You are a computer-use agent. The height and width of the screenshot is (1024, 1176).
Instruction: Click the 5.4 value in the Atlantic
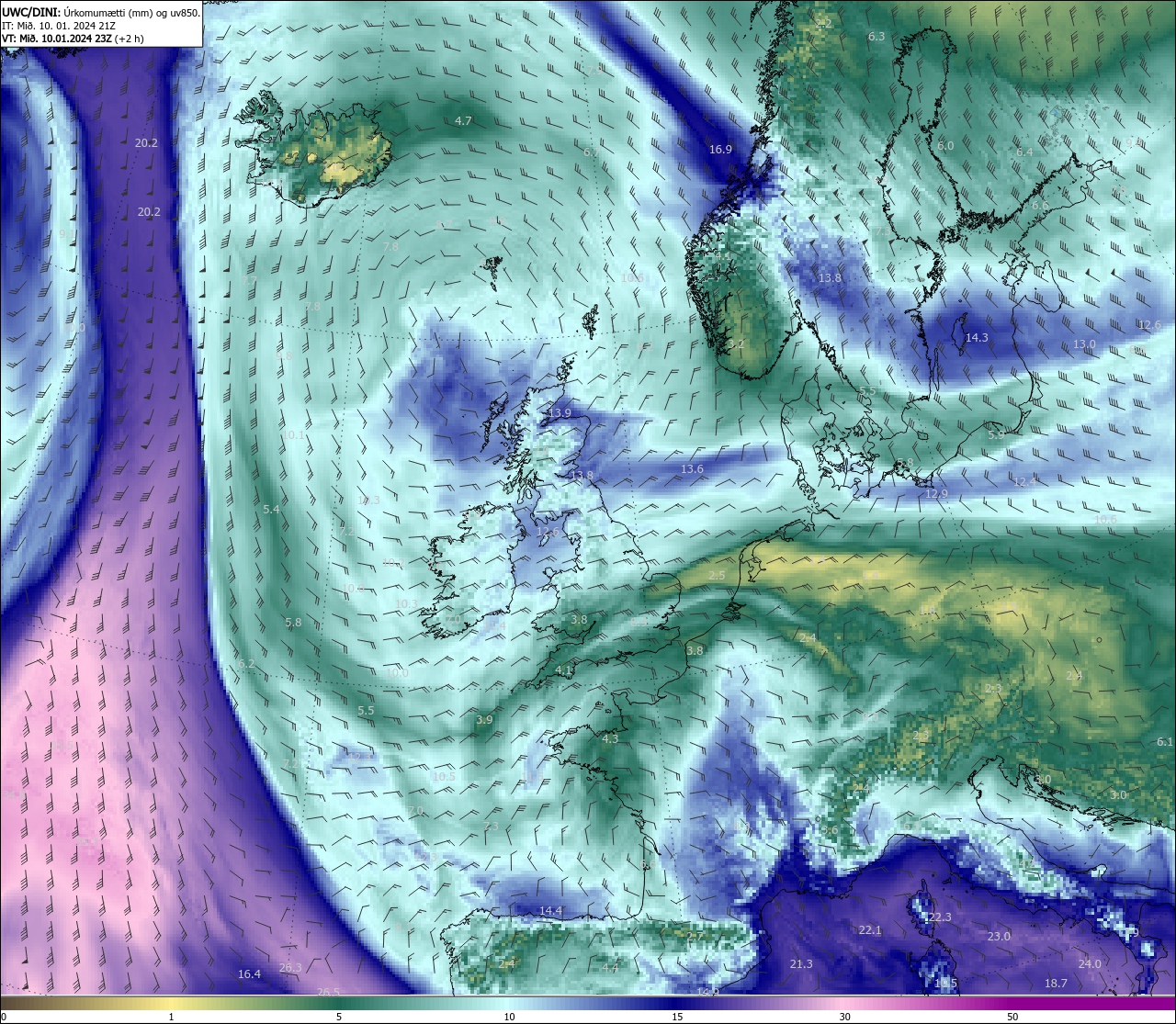point(271,509)
